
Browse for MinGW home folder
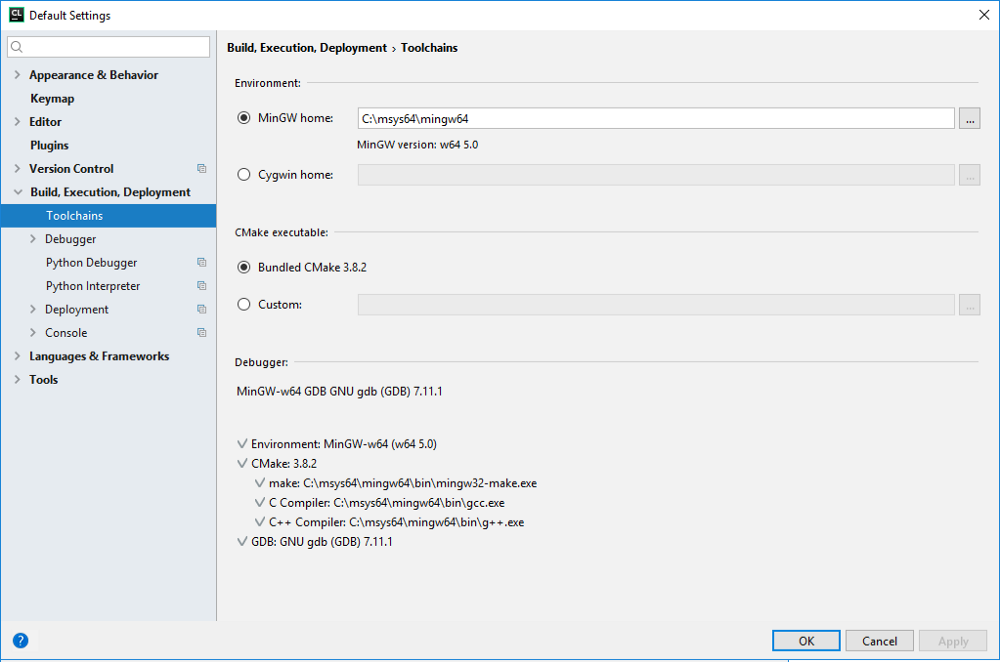[968, 118]
